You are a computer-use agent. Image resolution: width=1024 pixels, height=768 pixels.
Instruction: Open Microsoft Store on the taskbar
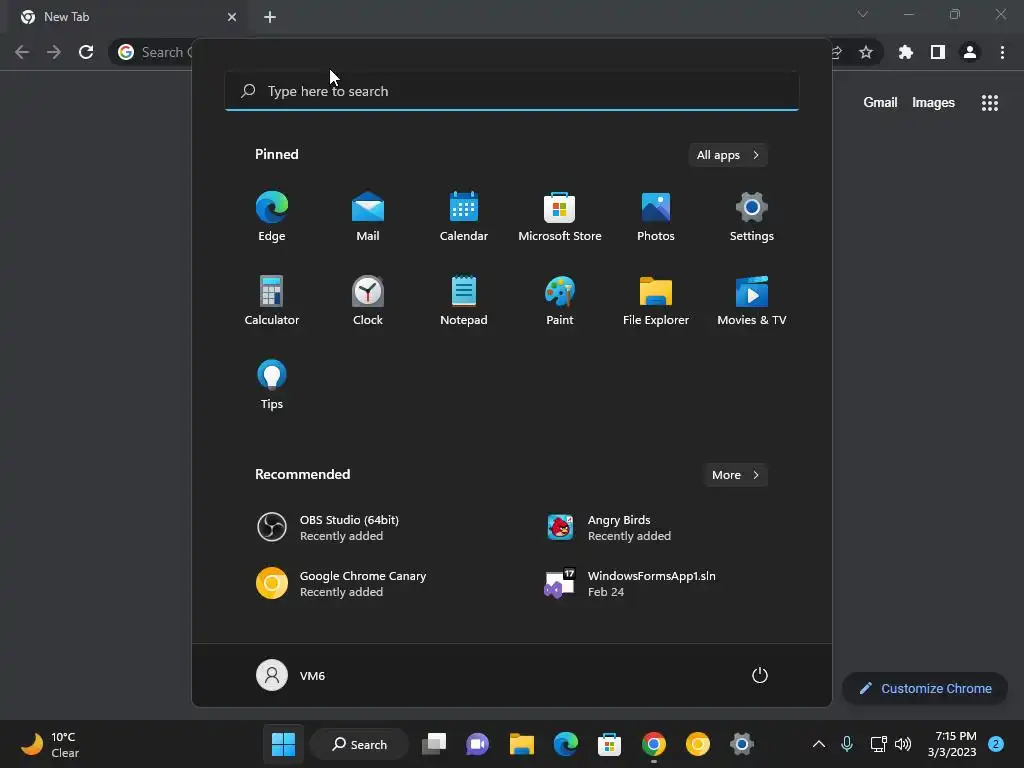click(x=609, y=744)
